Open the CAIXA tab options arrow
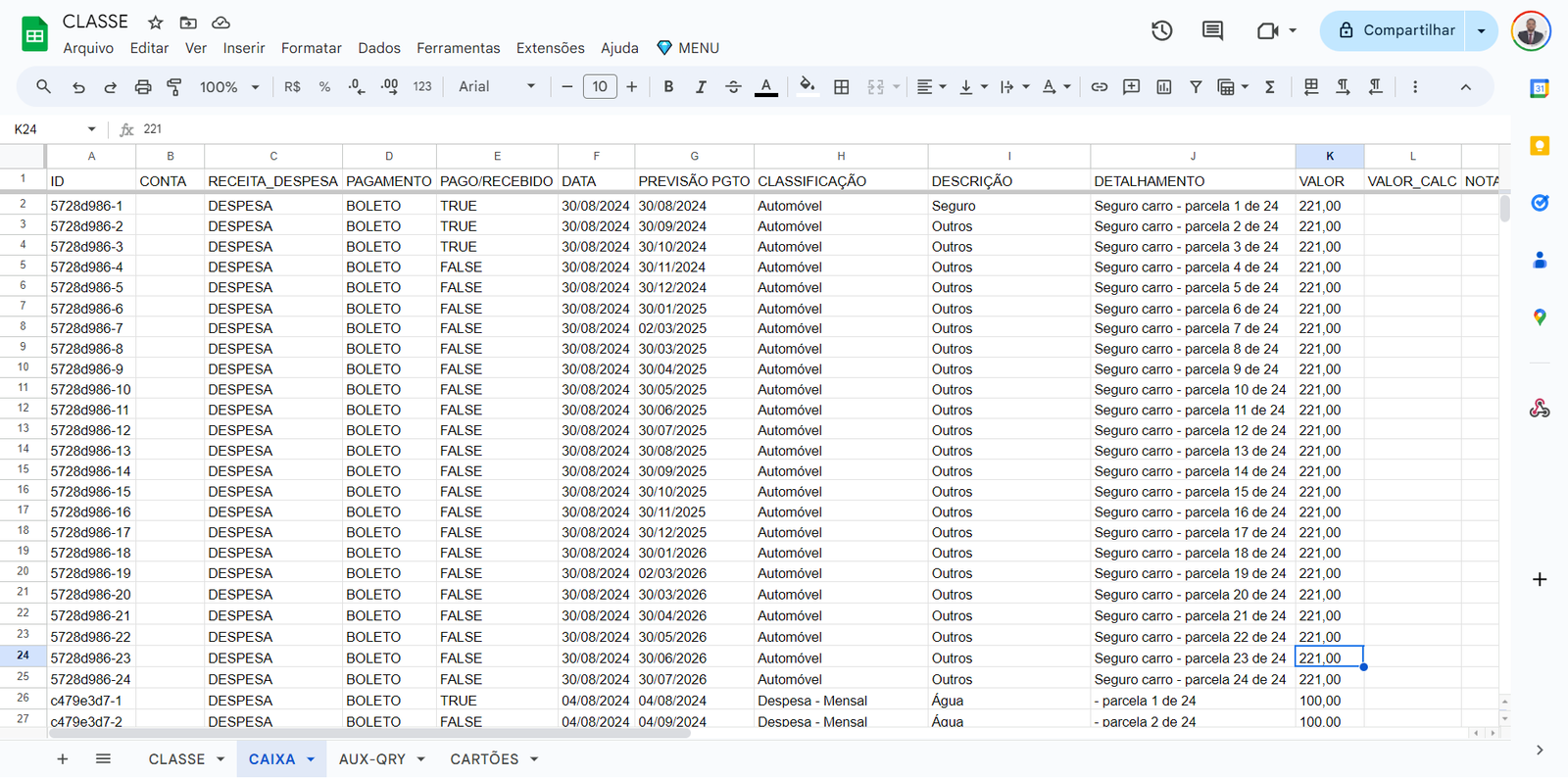 pyautogui.click(x=311, y=759)
